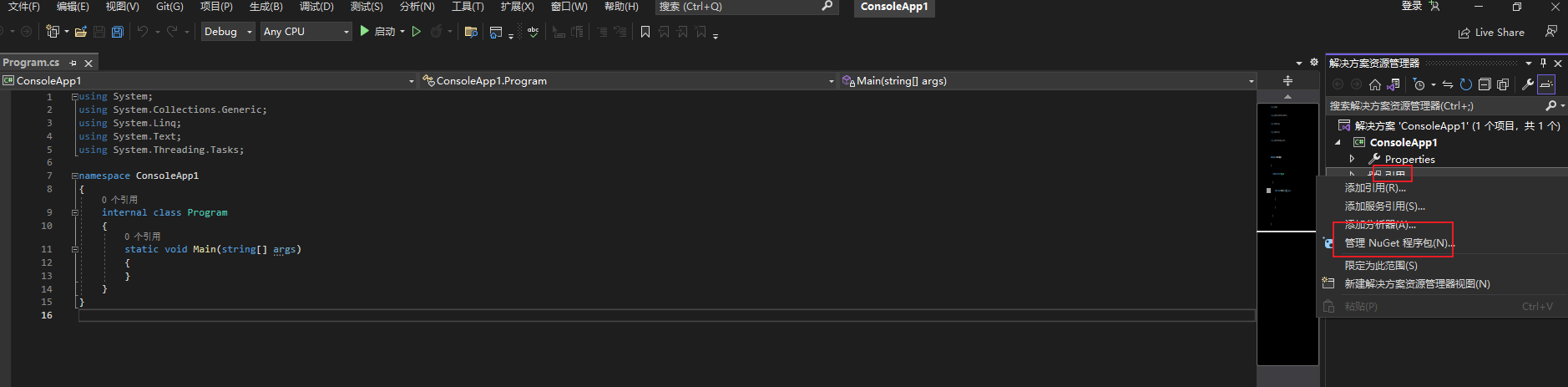The image size is (1568, 387).
Task: Click the Solution Explorer search field
Action: click(x=1436, y=106)
